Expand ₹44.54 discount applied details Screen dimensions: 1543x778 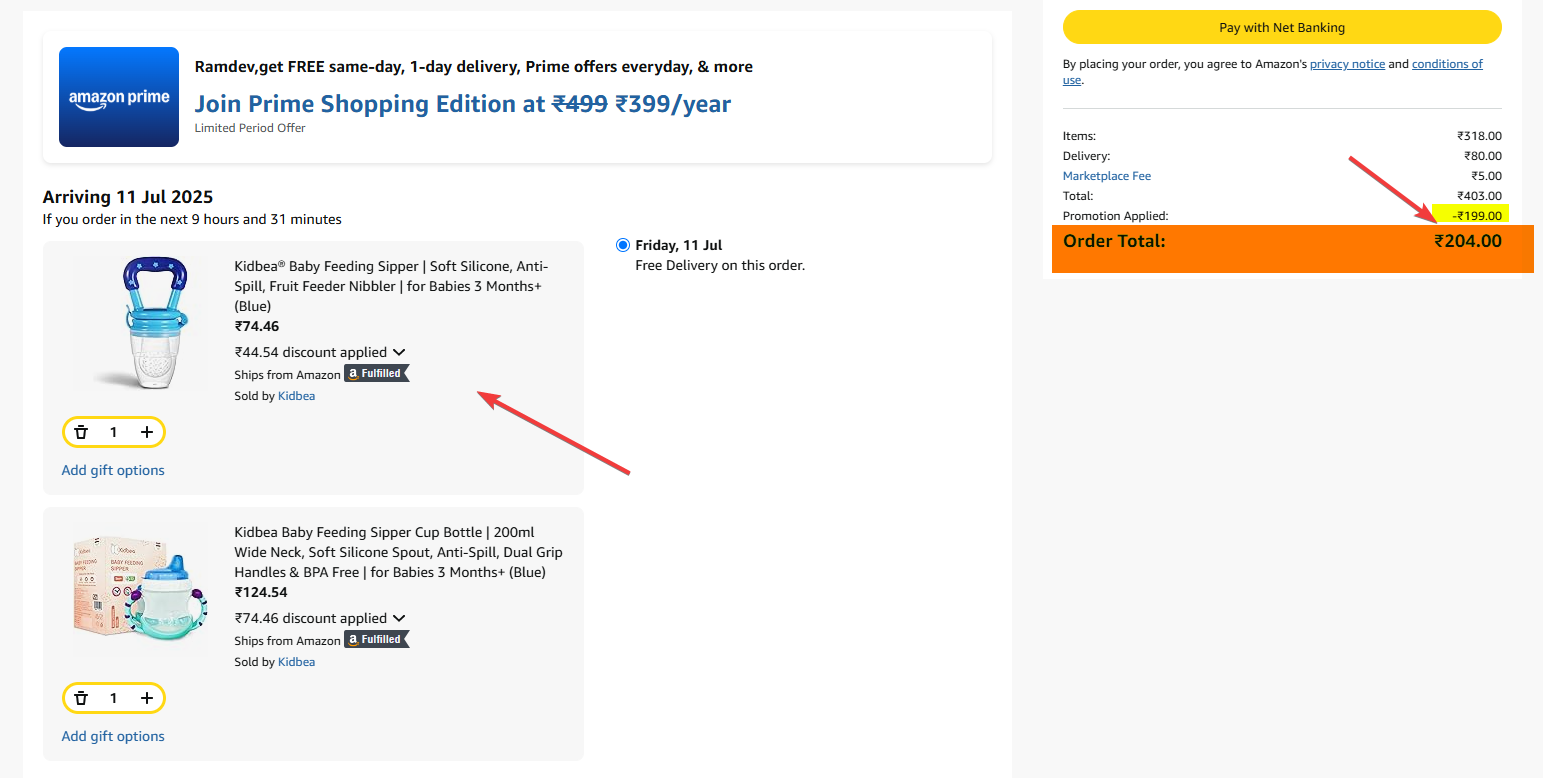(x=320, y=352)
